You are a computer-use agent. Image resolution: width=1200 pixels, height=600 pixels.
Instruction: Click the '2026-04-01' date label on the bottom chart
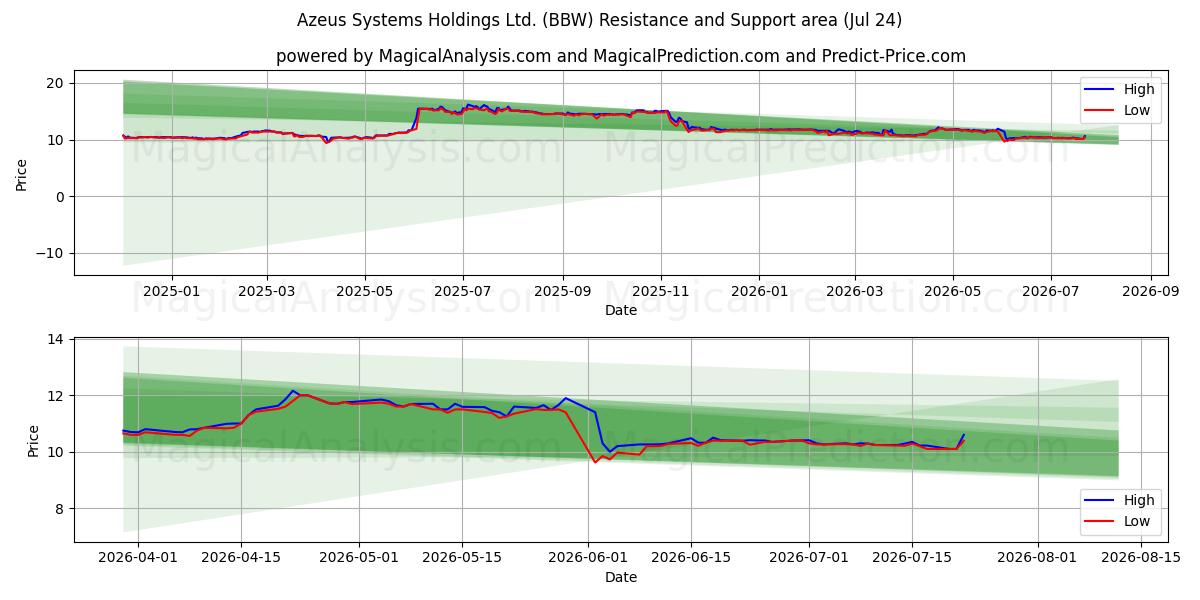tap(138, 558)
